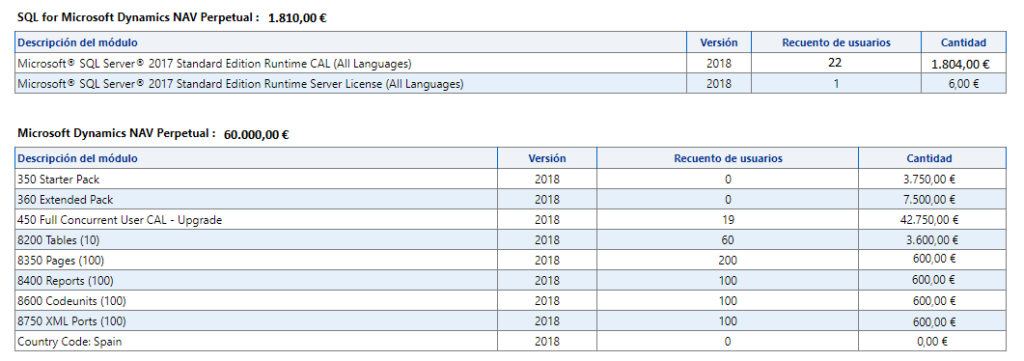Screen dimensions: 1024x361
Task: Click the user count 200 cell
Action: click(x=728, y=260)
